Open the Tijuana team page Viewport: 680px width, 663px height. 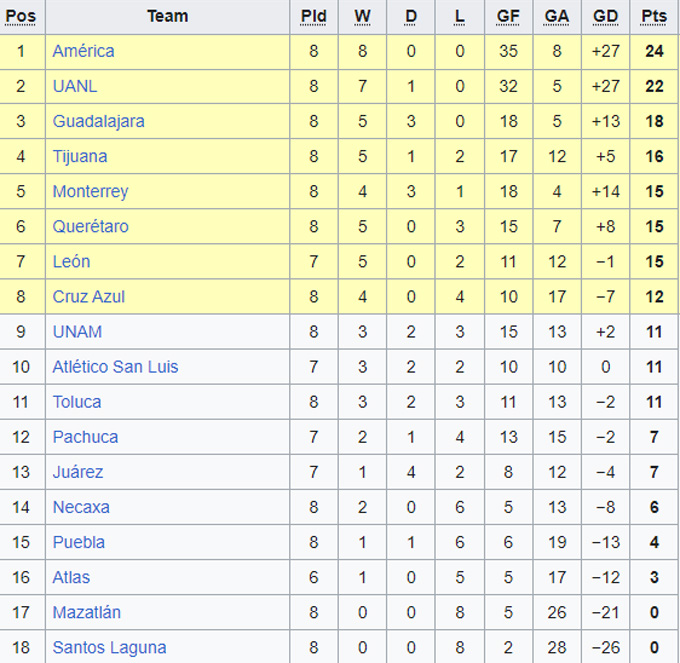pyautogui.click(x=80, y=156)
